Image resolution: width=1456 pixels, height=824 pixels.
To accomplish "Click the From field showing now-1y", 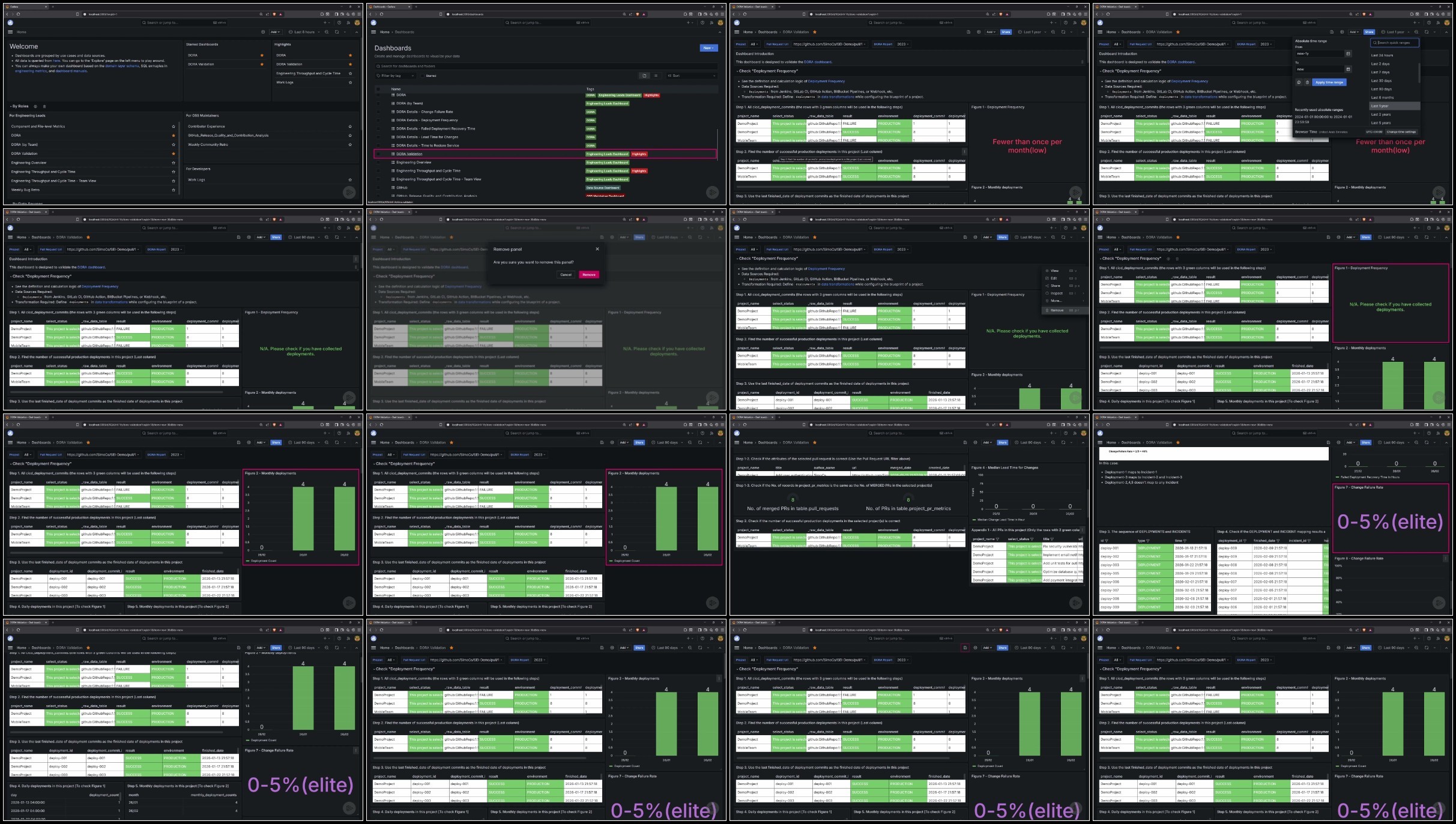I will click(1319, 53).
